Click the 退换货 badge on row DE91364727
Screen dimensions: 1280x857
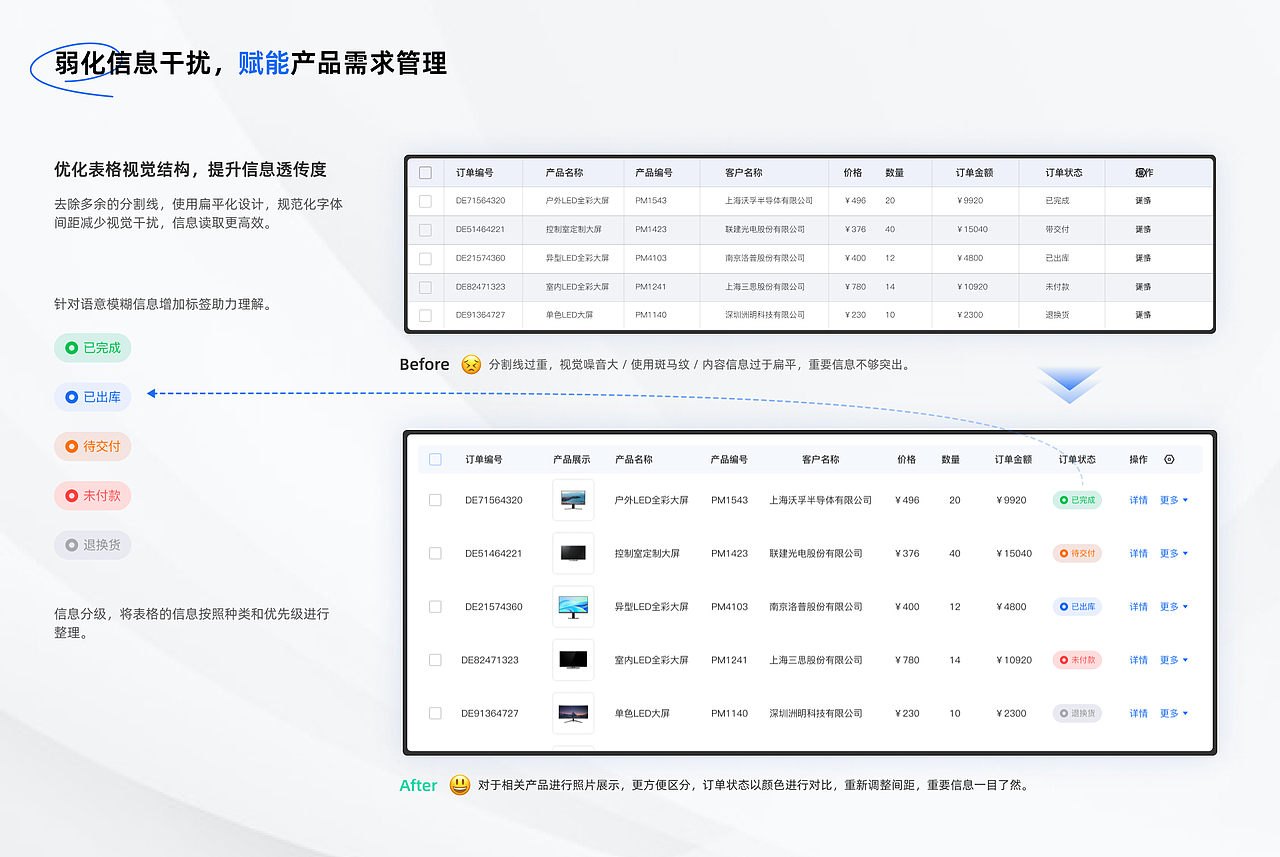(1077, 713)
